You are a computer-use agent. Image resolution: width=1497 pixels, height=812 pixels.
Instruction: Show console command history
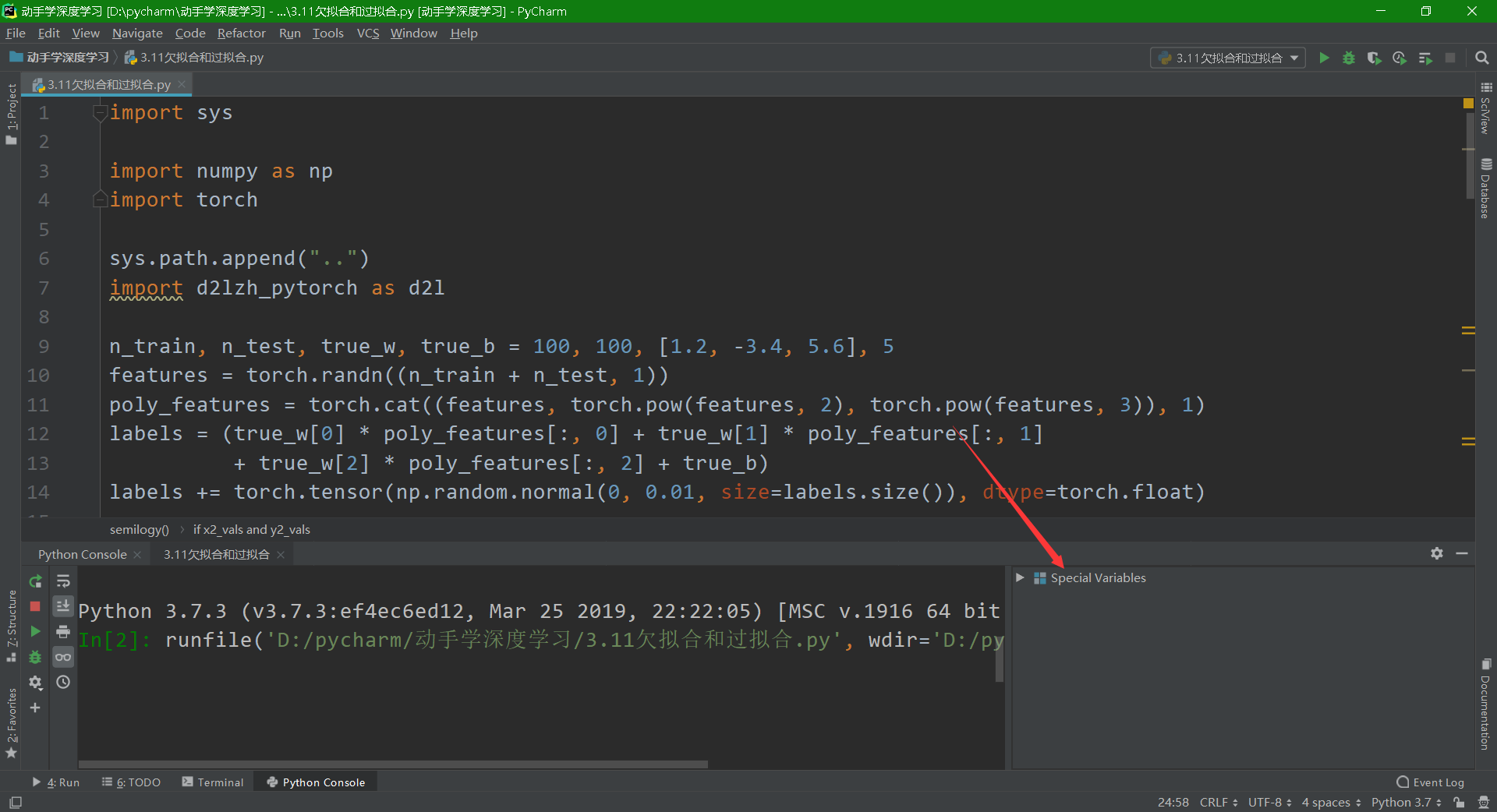click(63, 683)
